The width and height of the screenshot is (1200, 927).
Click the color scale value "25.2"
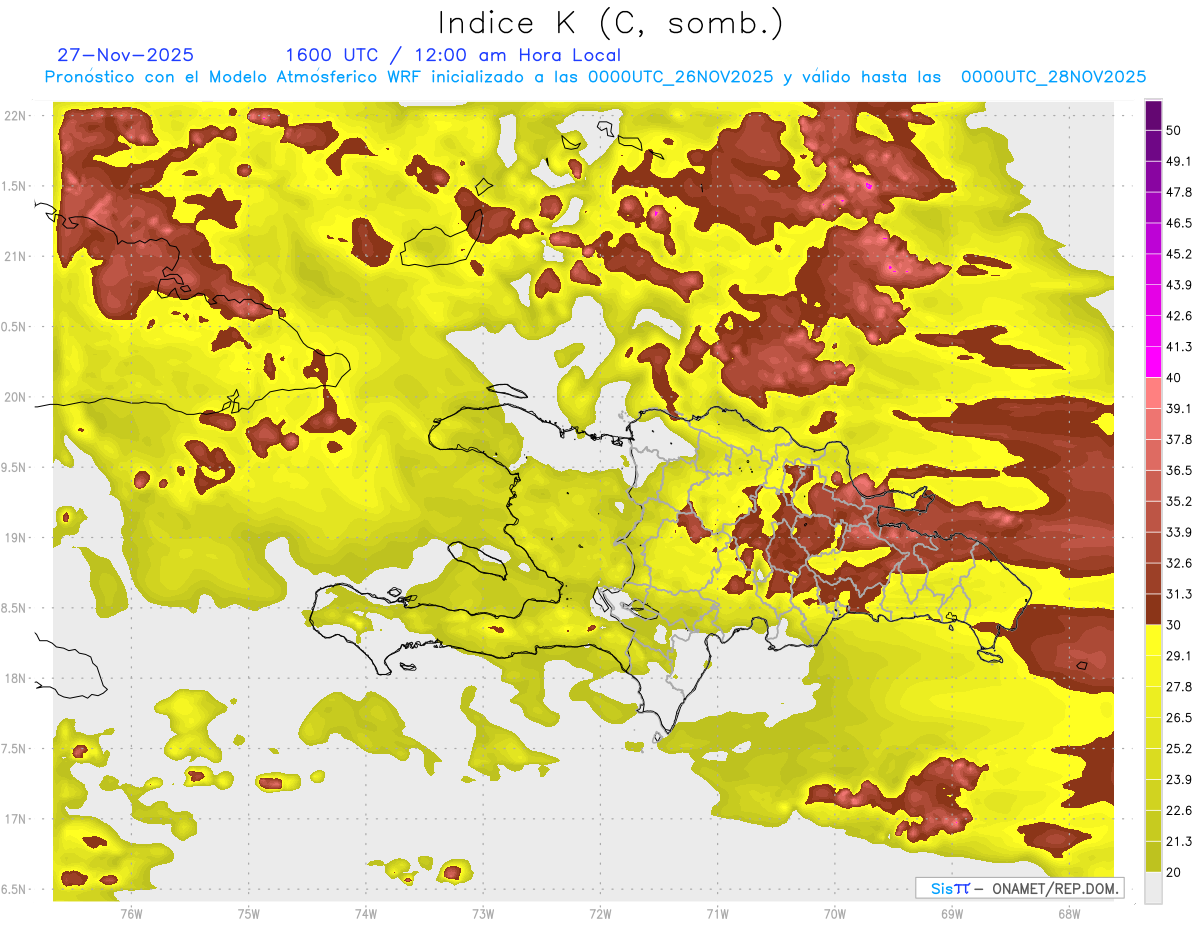1179,749
